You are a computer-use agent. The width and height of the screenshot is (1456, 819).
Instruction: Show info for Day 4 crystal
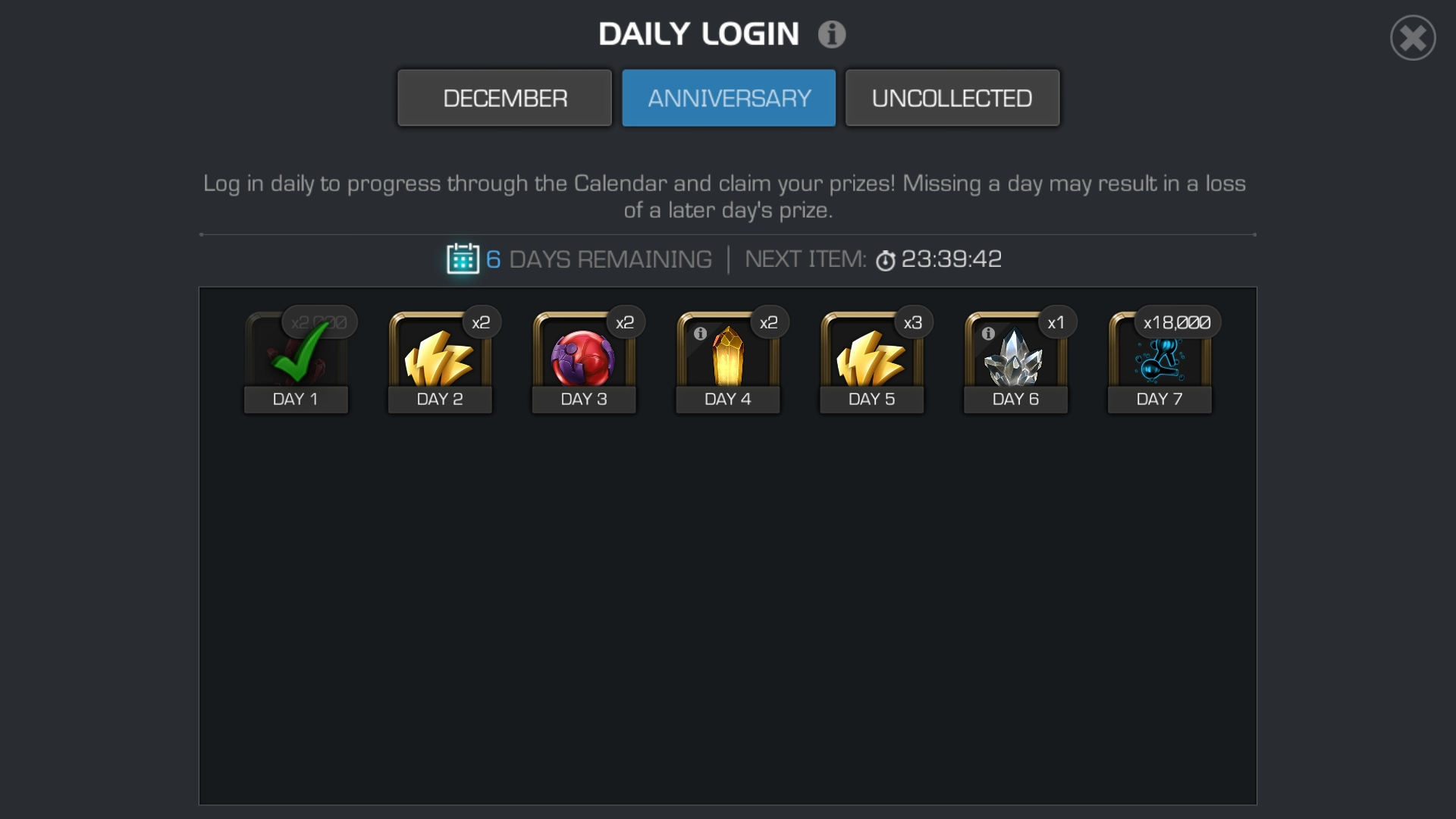click(x=700, y=333)
